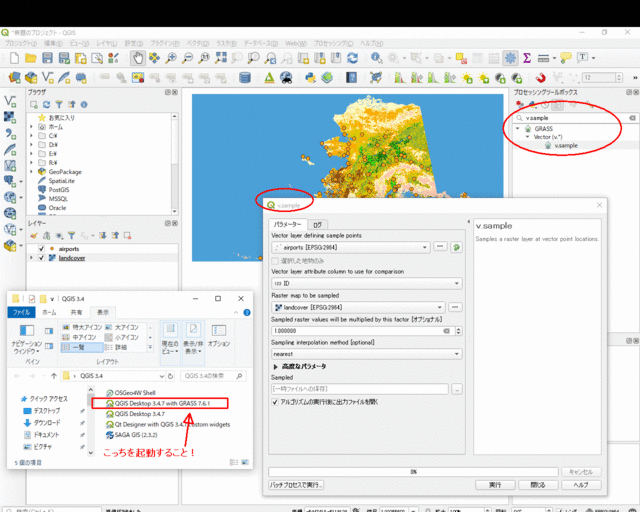Click the help icon in QGIS 3.4 Explorer
This screenshot has height=512, width=640.
pos(247,312)
